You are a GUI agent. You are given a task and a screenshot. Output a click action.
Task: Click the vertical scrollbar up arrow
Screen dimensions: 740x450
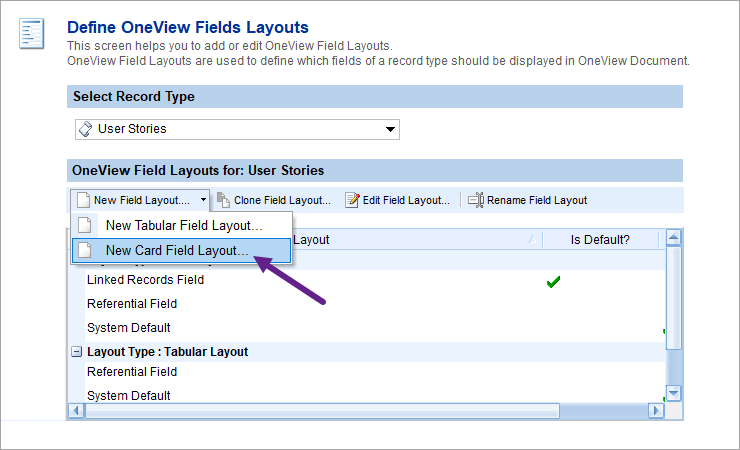[x=673, y=237]
